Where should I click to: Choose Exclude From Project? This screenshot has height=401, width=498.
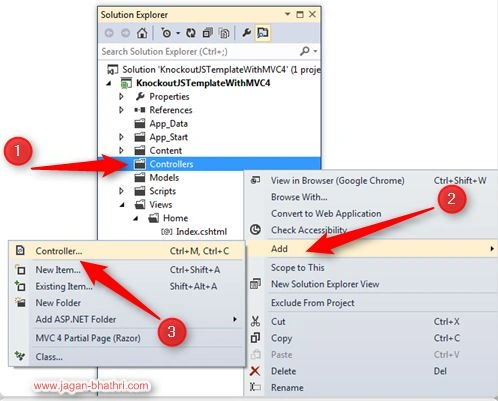[x=371, y=303]
